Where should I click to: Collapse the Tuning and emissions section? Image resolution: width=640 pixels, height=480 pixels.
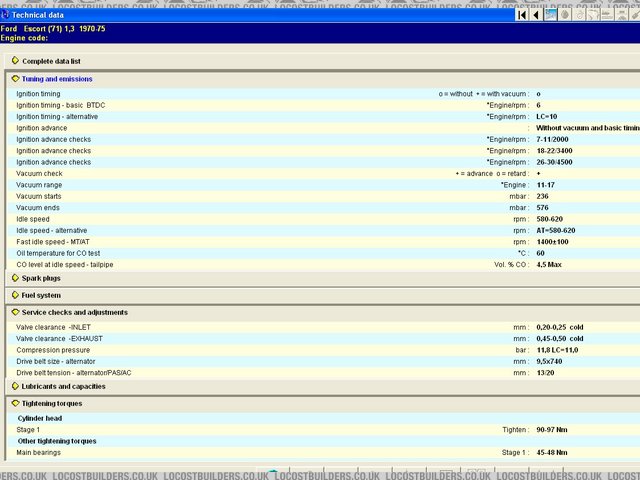[x=15, y=79]
